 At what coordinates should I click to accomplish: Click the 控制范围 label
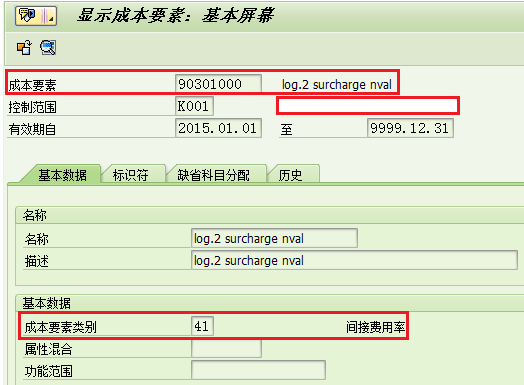[x=32, y=107]
